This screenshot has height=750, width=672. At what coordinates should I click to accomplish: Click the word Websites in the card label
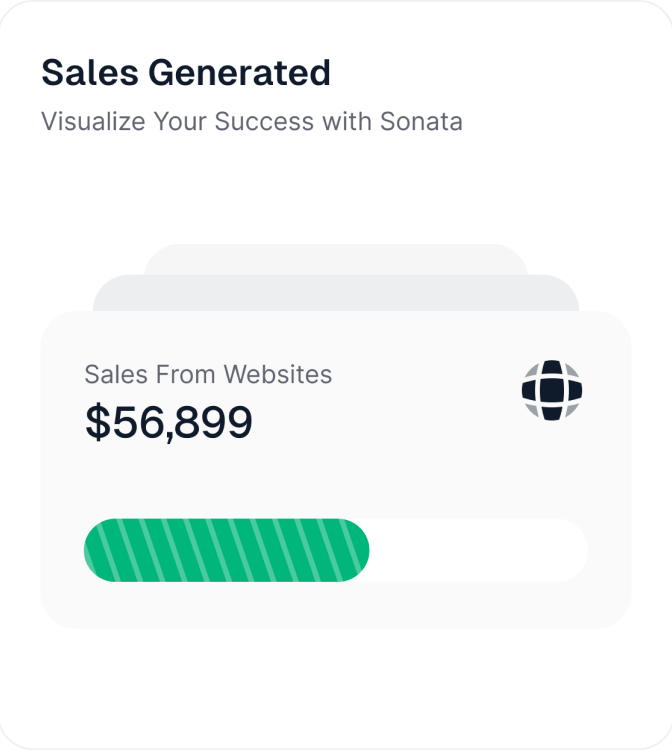point(278,374)
